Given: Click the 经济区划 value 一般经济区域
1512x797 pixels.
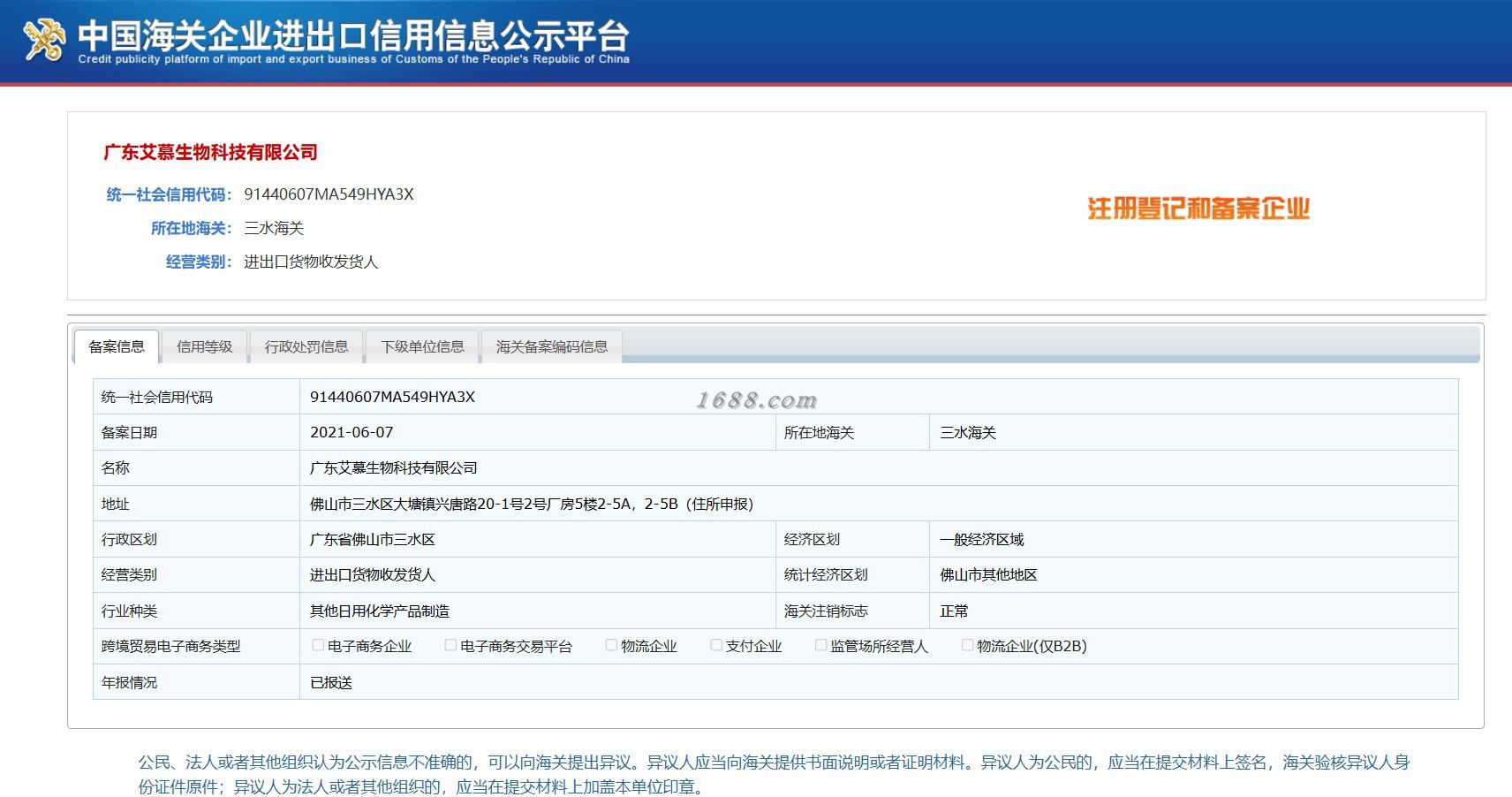Looking at the screenshot, I should coord(982,539).
